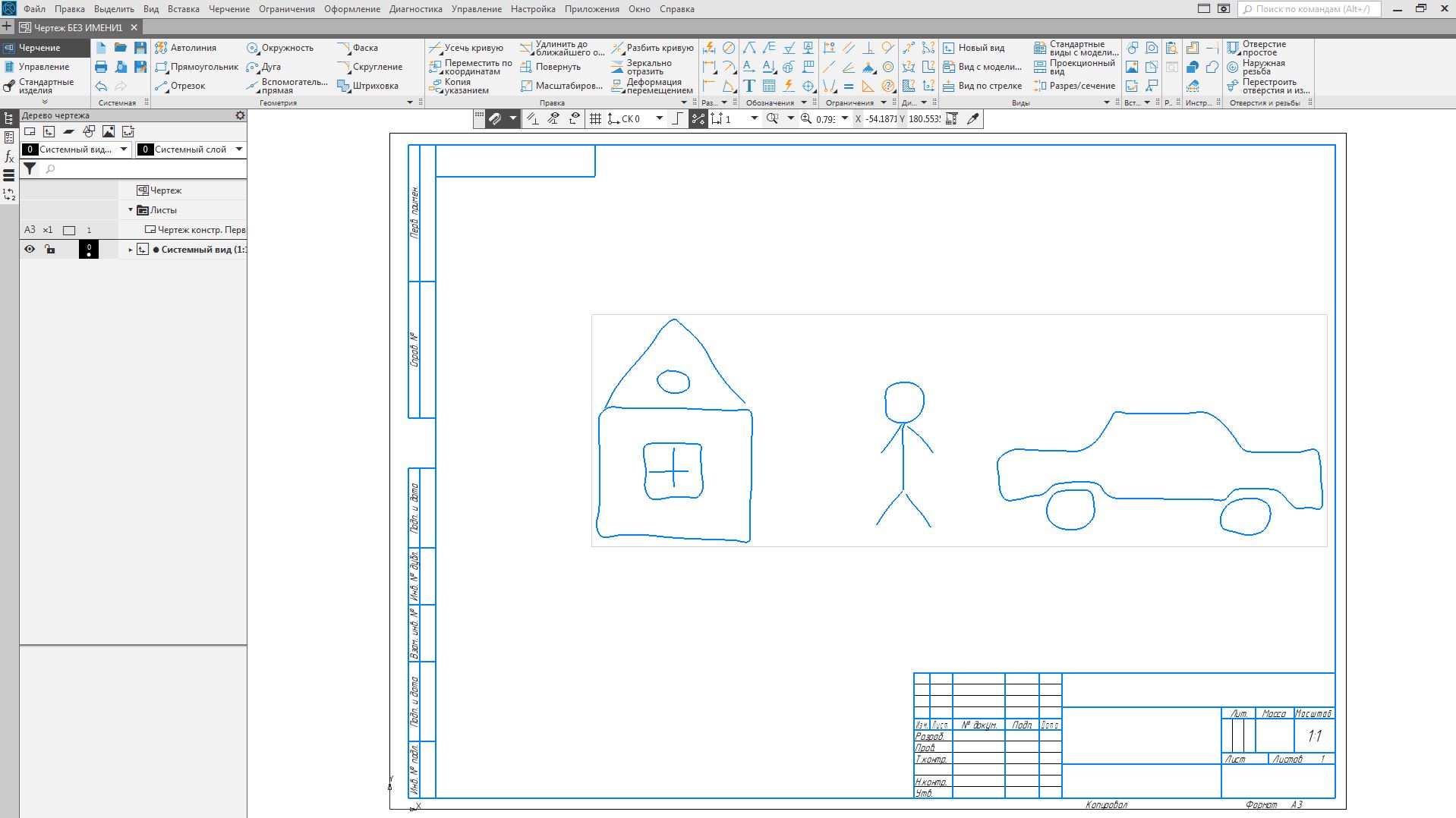Image resolution: width=1456 pixels, height=818 pixels.
Task: Click the Save document icon
Action: (x=140, y=48)
